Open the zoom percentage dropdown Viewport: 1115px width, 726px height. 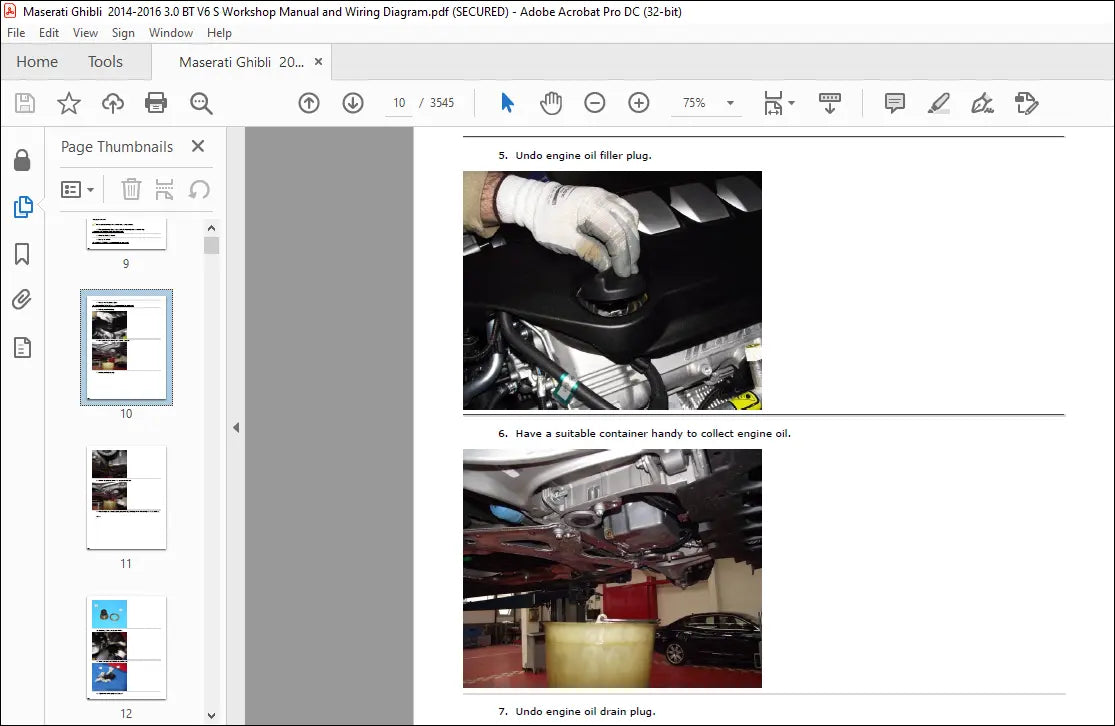coord(730,102)
